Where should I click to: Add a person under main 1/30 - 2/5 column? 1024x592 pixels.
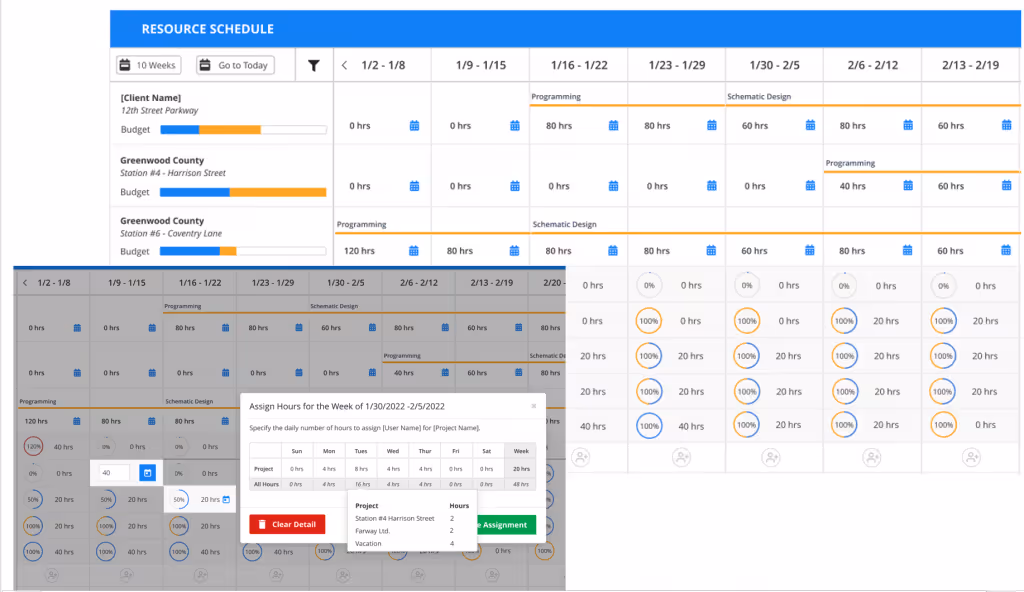click(771, 457)
